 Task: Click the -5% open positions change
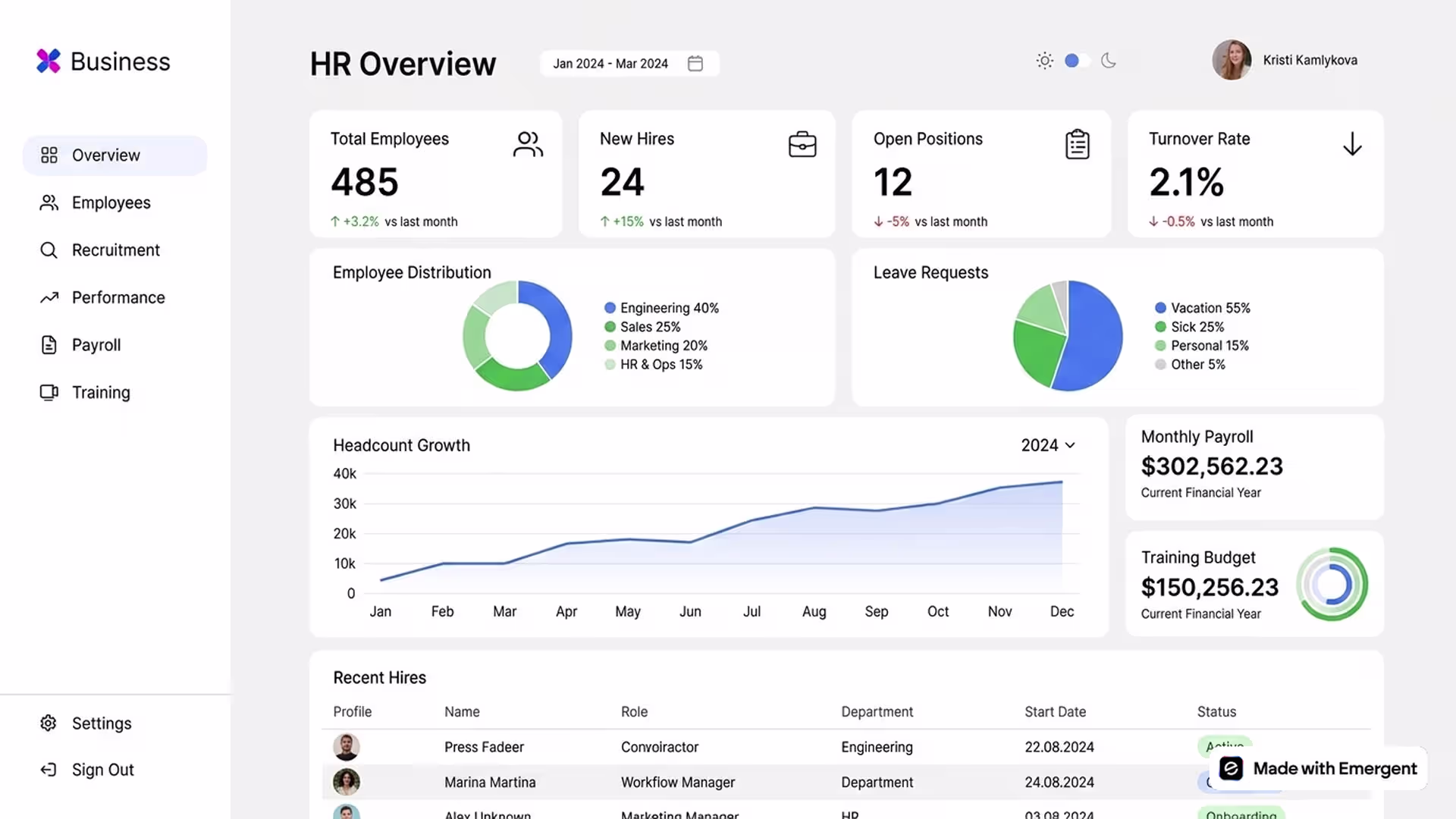pyautogui.click(x=891, y=221)
